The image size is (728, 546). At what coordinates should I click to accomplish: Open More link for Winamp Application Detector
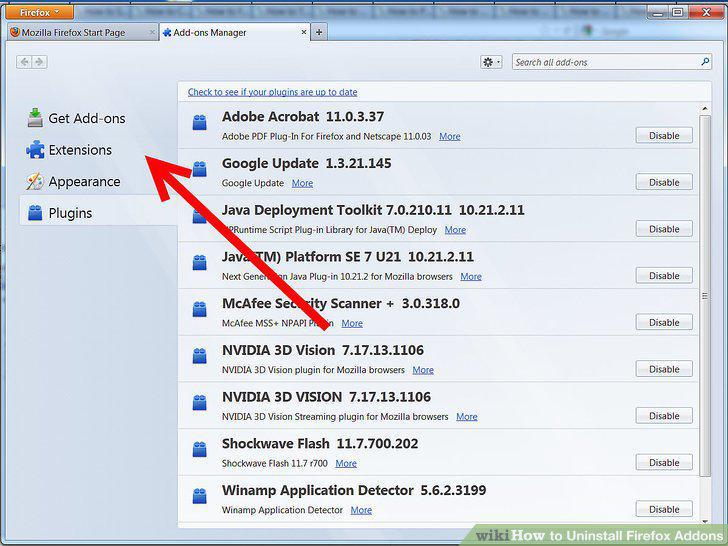pyautogui.click(x=361, y=510)
